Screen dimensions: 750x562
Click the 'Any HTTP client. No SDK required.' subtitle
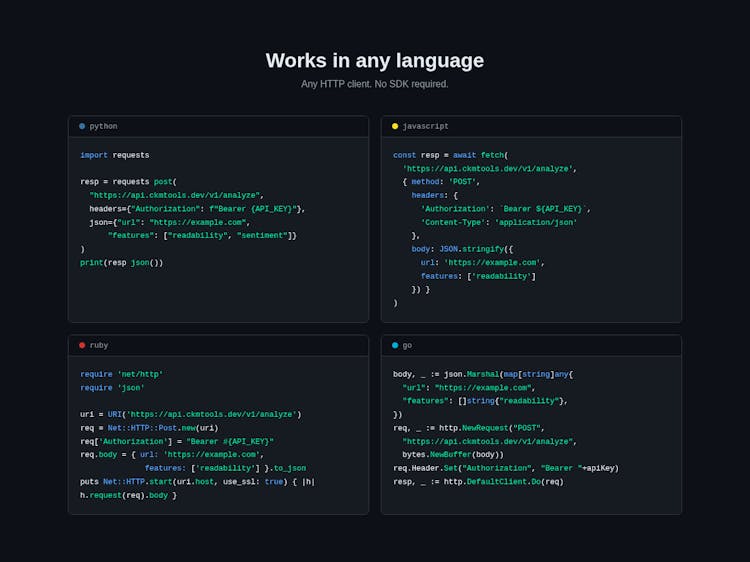(375, 84)
